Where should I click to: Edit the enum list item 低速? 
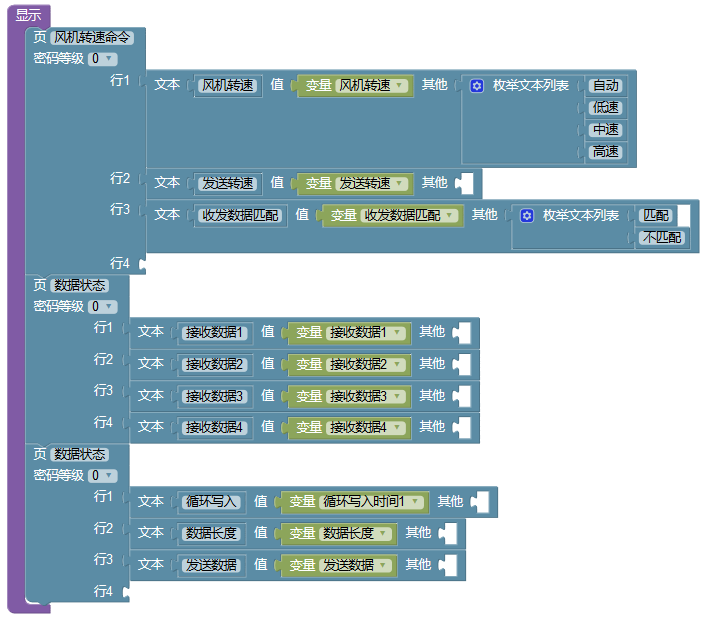[605, 108]
